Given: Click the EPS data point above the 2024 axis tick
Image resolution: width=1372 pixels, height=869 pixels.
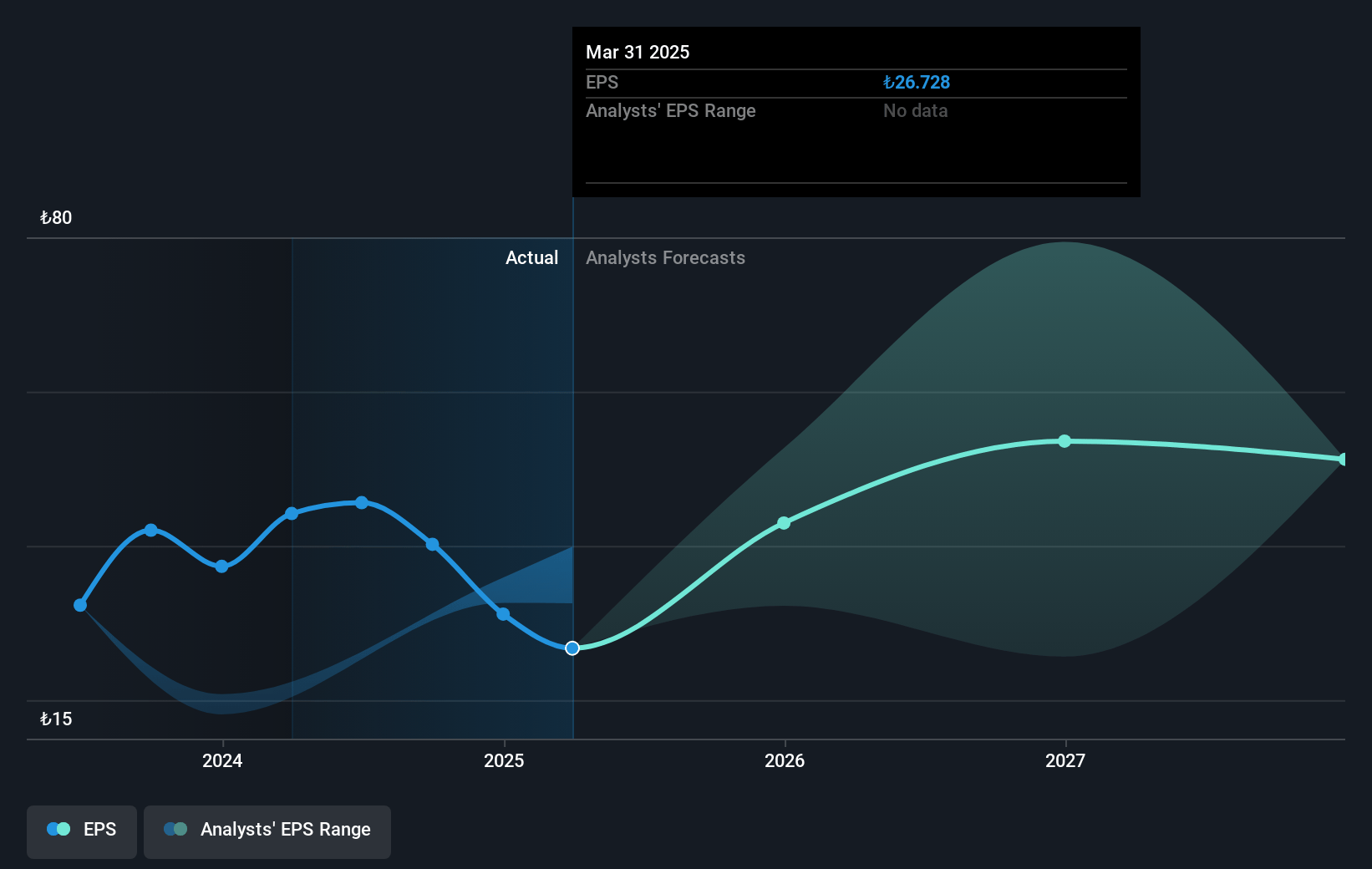Looking at the screenshot, I should click(221, 567).
